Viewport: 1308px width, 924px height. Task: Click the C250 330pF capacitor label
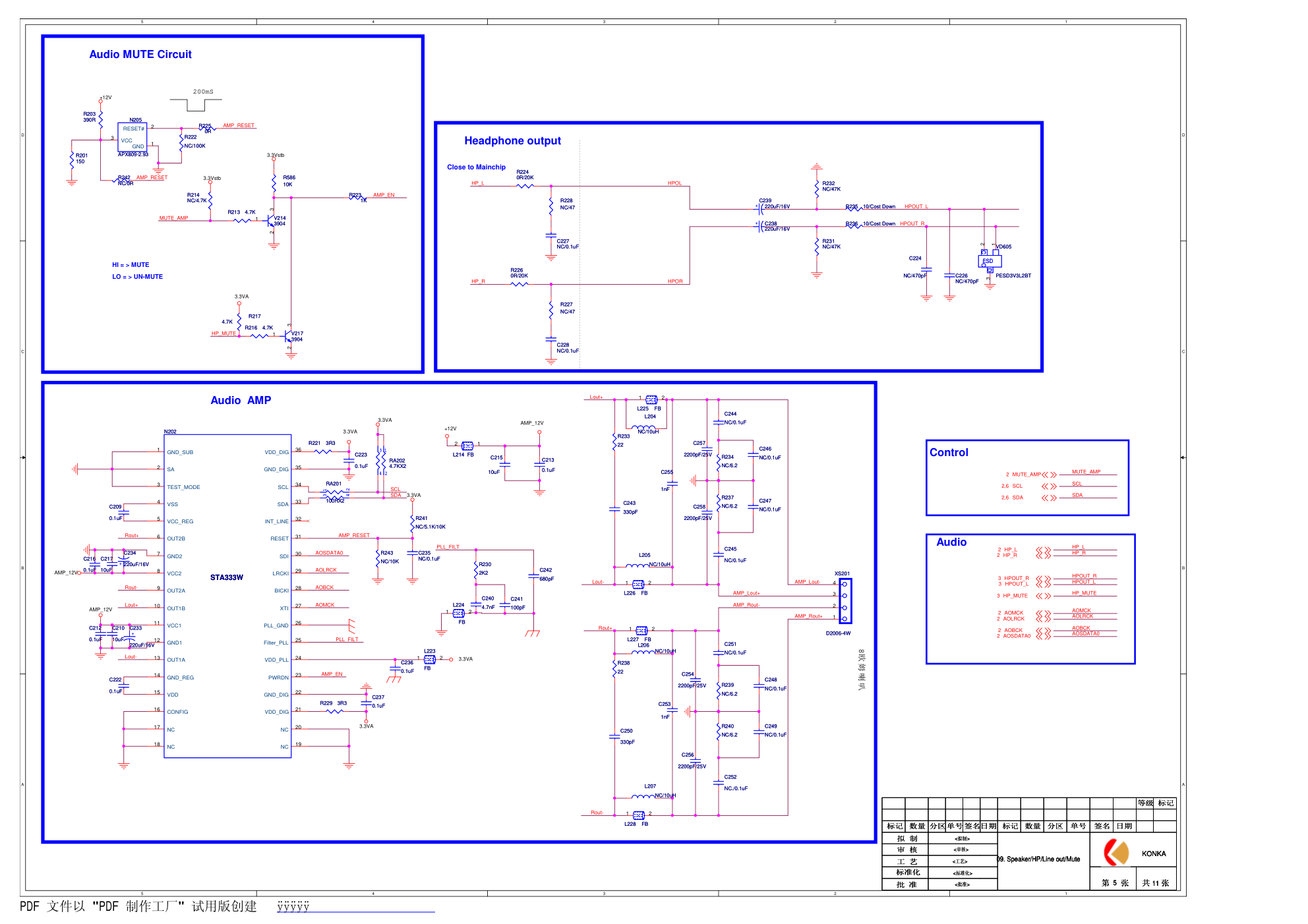[x=627, y=736]
